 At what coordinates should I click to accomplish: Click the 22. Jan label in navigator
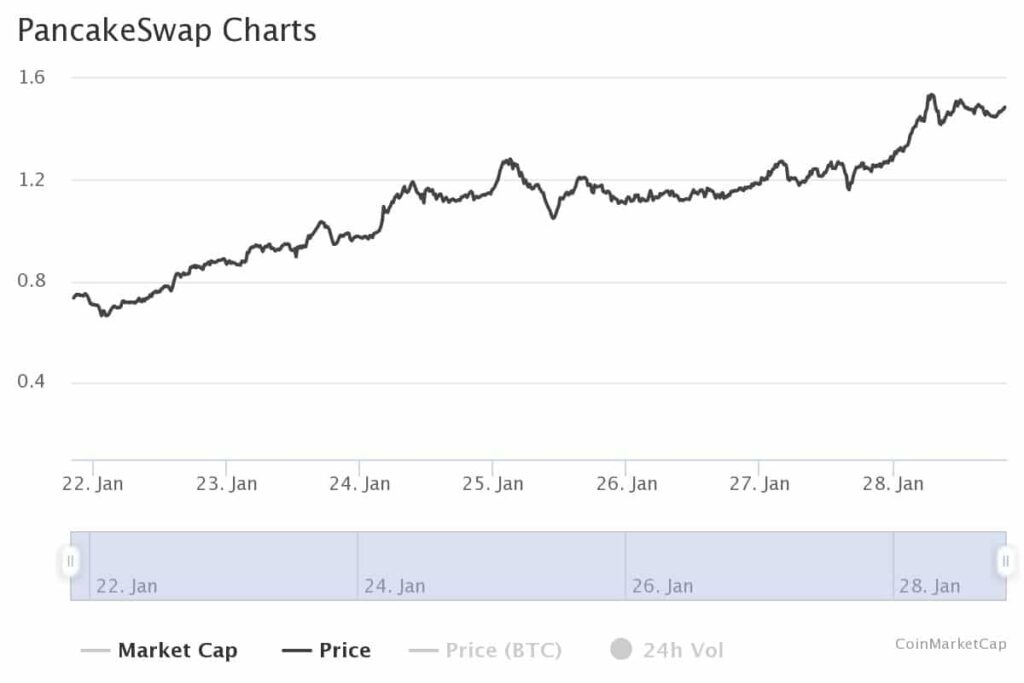coord(126,586)
